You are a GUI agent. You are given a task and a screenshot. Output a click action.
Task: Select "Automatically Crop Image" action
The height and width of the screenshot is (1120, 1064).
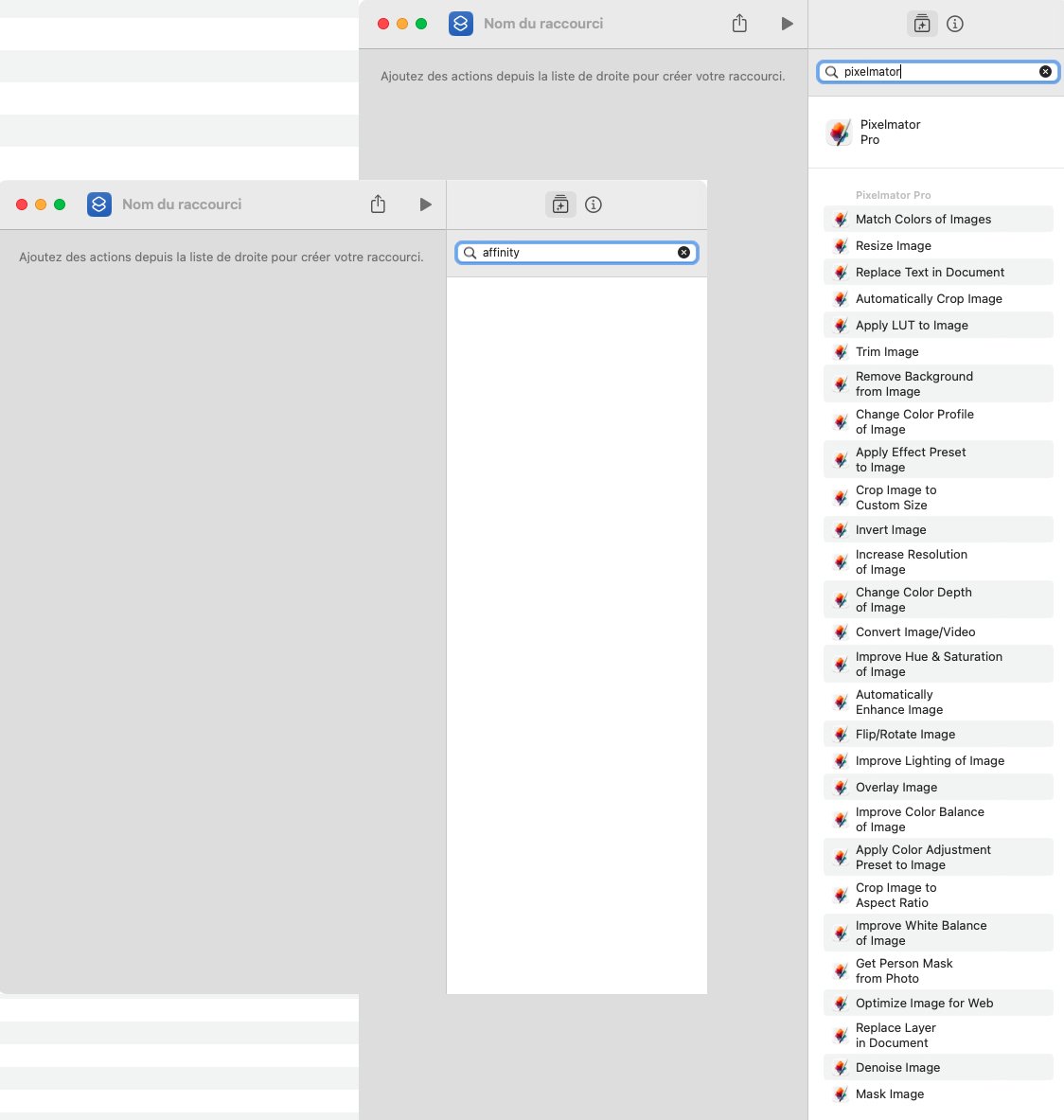pos(938,298)
